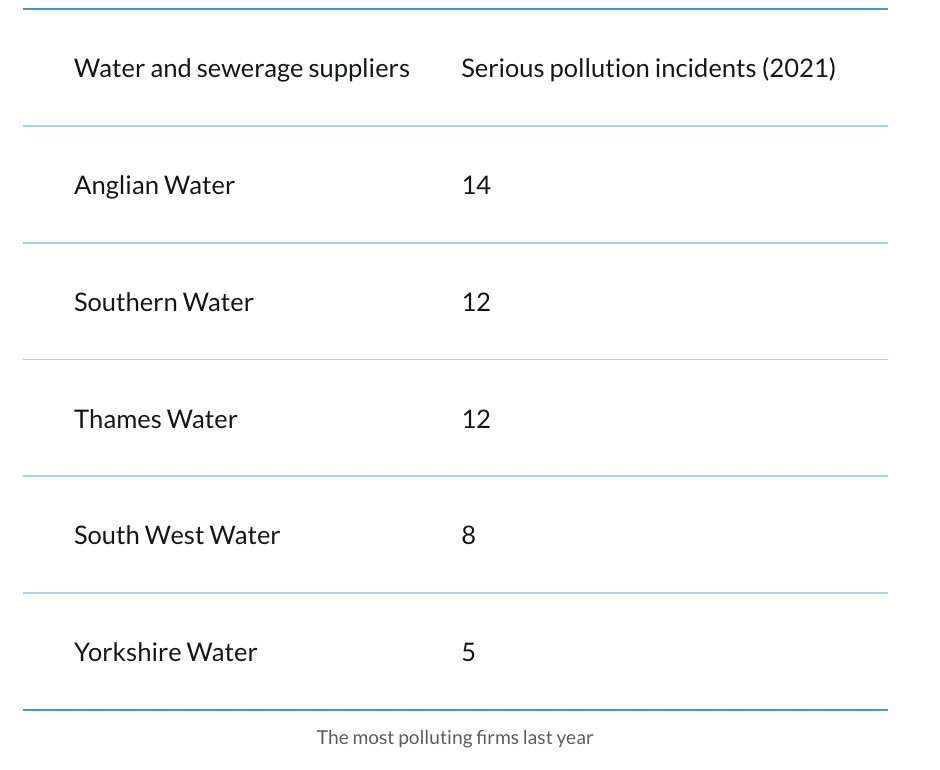Click Anglian Water's incident count of 14
940x770 pixels.
[x=476, y=186]
